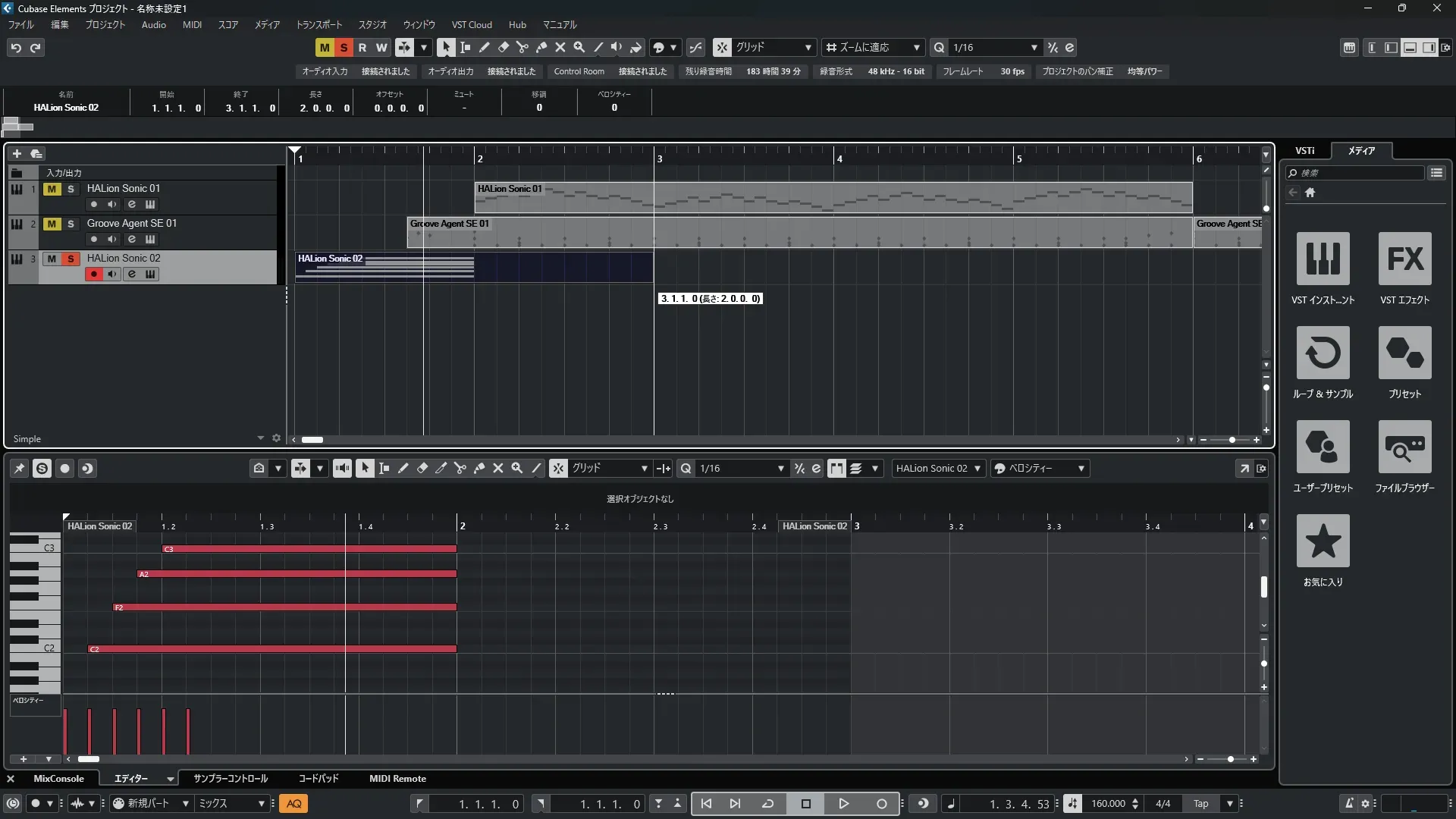Select Draw pencil tool in key editor

tap(403, 469)
